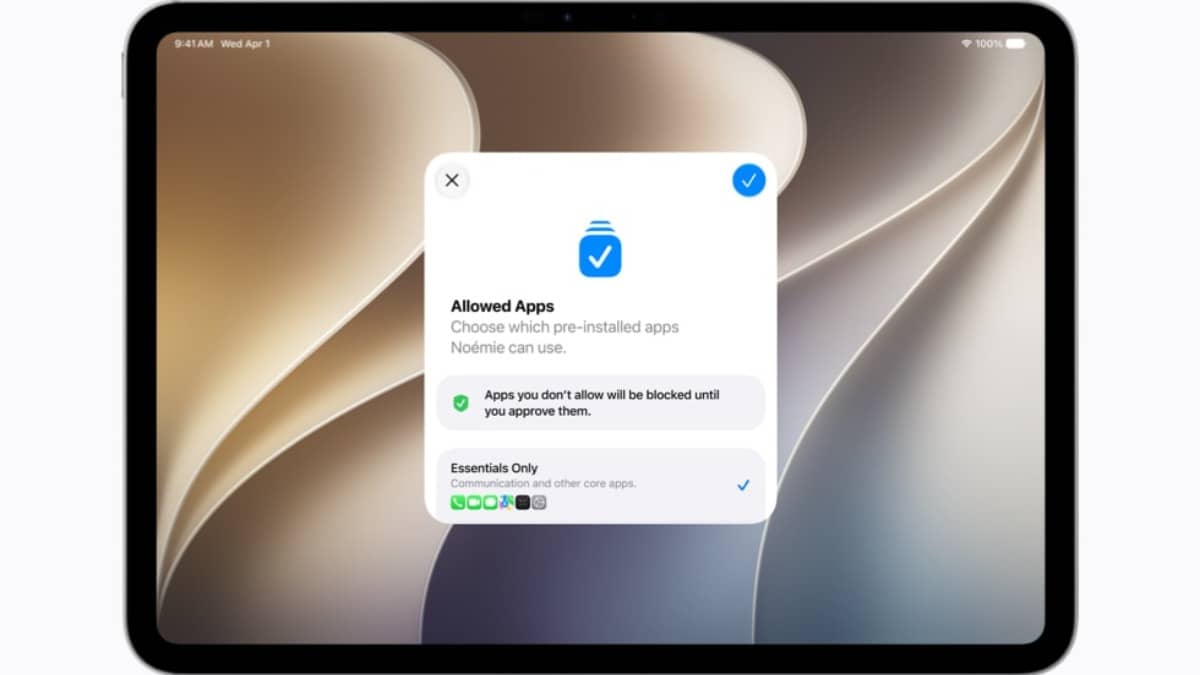Select the Phone app icon under Essentials
The height and width of the screenshot is (675, 1200).
coord(458,502)
